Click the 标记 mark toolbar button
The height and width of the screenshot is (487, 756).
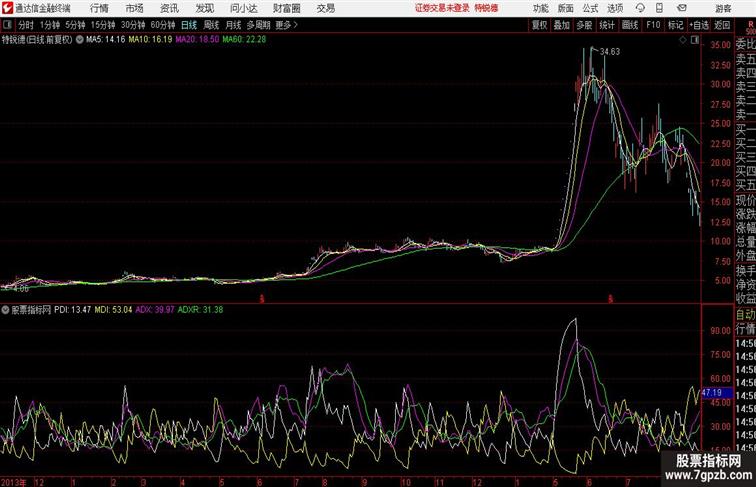pos(675,25)
